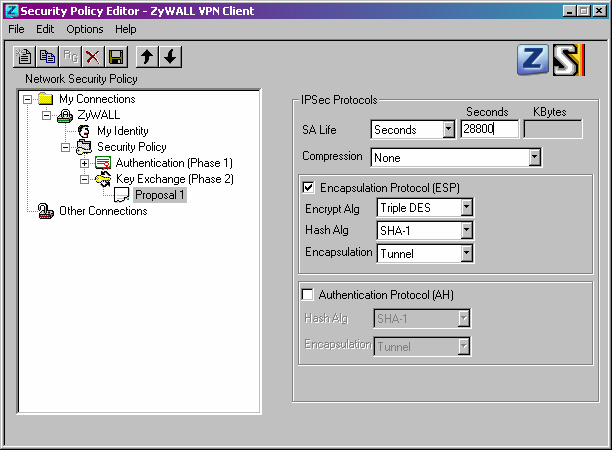The width and height of the screenshot is (612, 450).
Task: Open the Options menu
Action: (85, 29)
